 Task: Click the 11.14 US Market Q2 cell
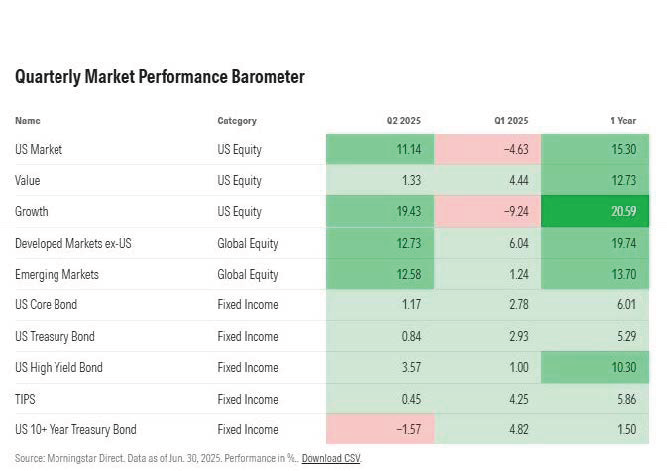[x=379, y=149]
